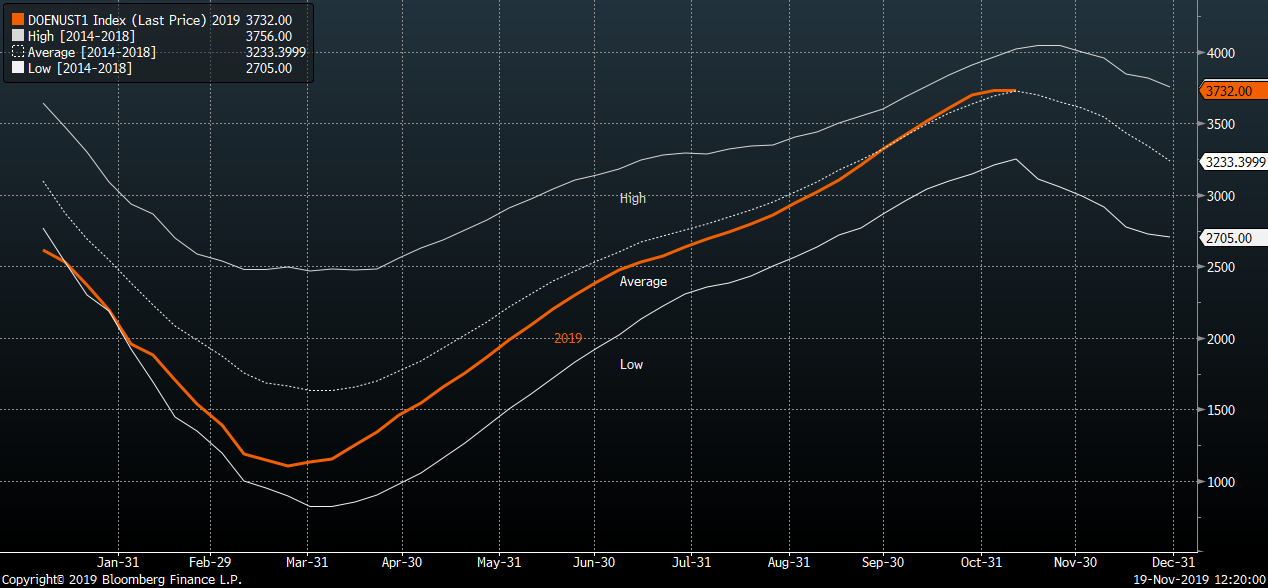Click the Jul-31 x-axis label
1268x588 pixels.
692,563
